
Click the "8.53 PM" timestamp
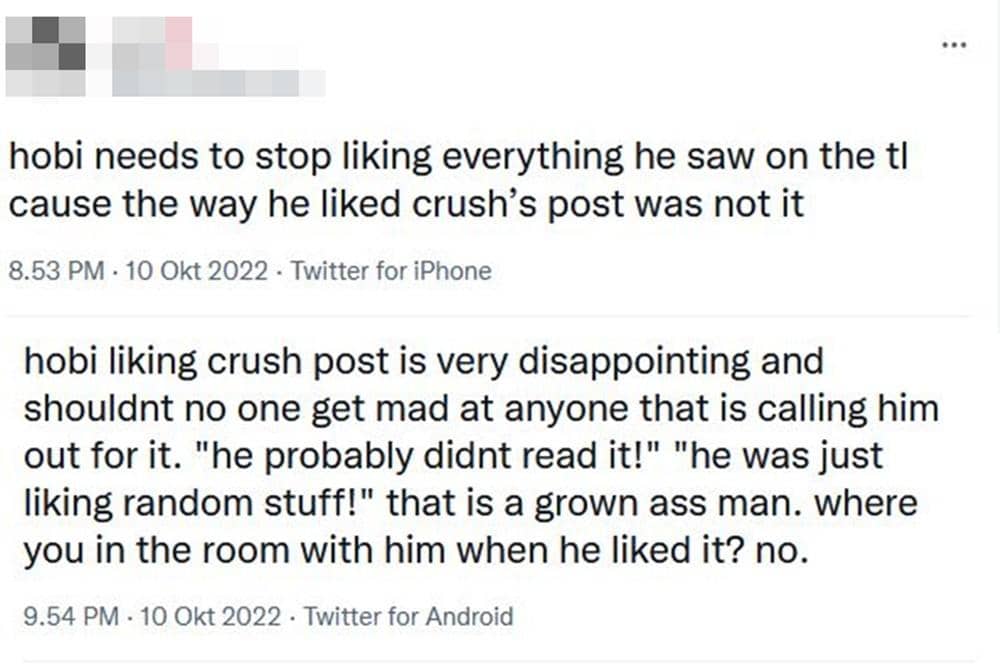point(55,271)
